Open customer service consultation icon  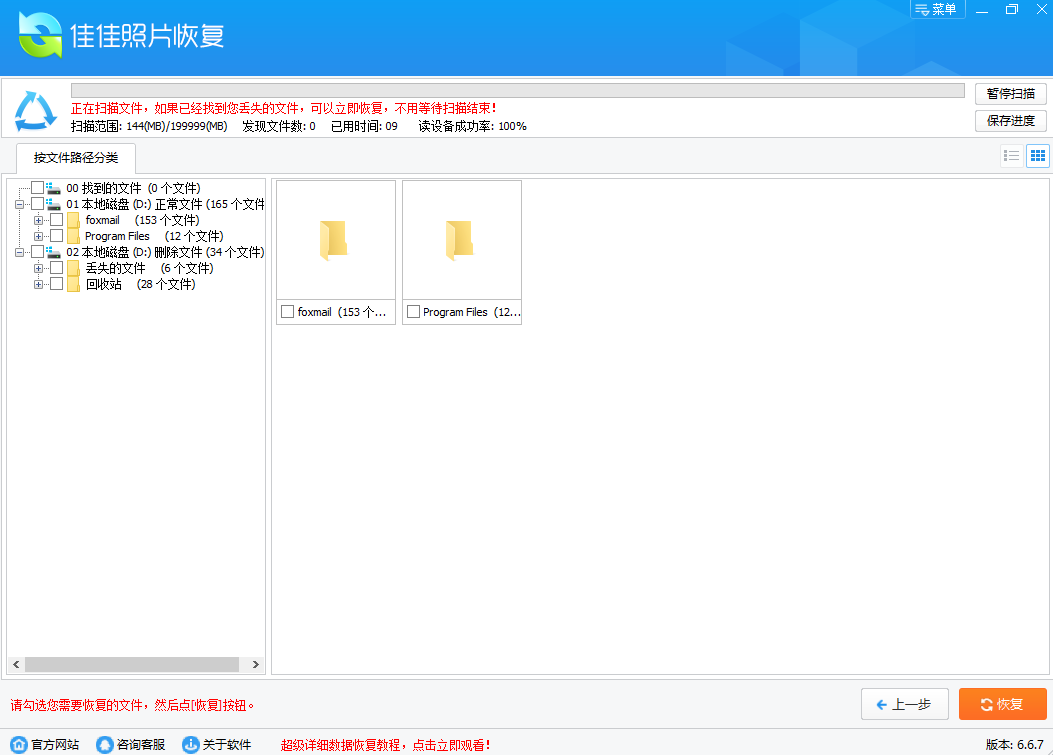click(105, 745)
